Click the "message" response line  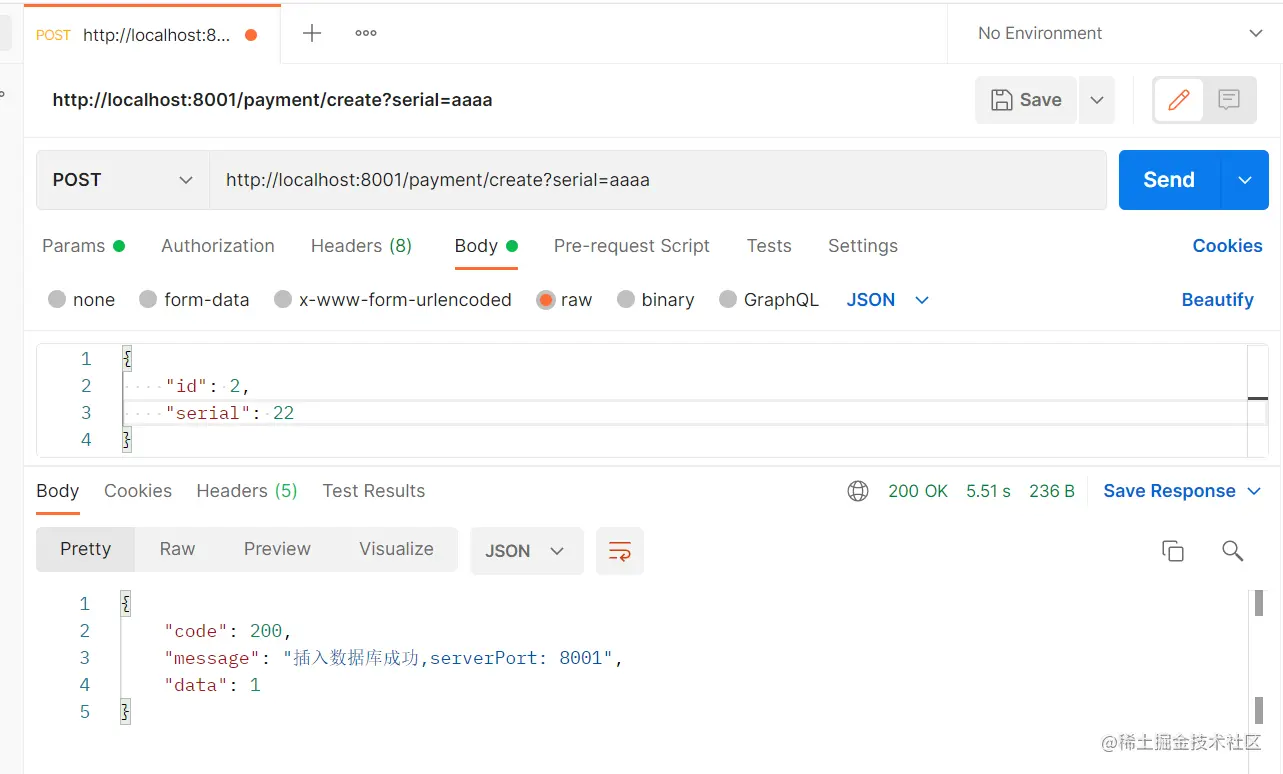pos(394,658)
